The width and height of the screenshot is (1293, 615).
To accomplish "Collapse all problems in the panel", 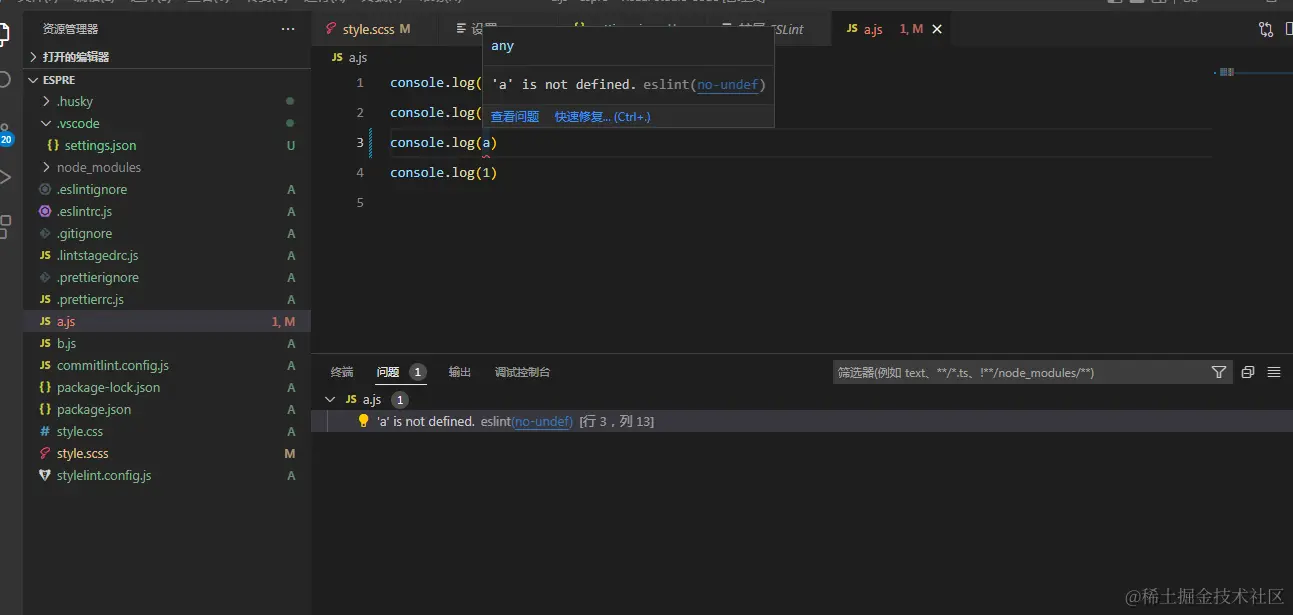I will pyautogui.click(x=1248, y=372).
